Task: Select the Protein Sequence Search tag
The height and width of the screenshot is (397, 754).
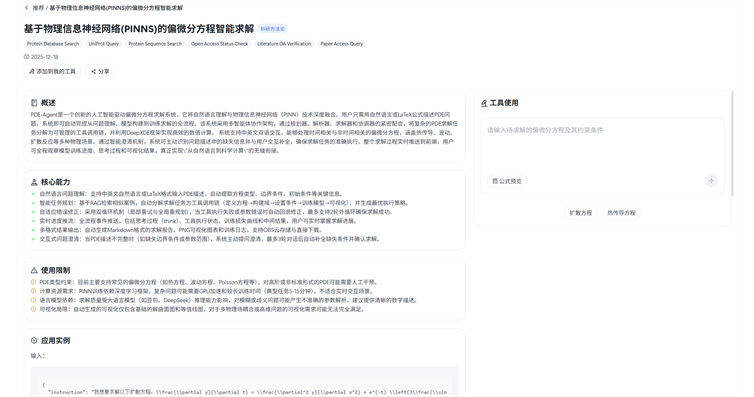Action: pyautogui.click(x=155, y=44)
